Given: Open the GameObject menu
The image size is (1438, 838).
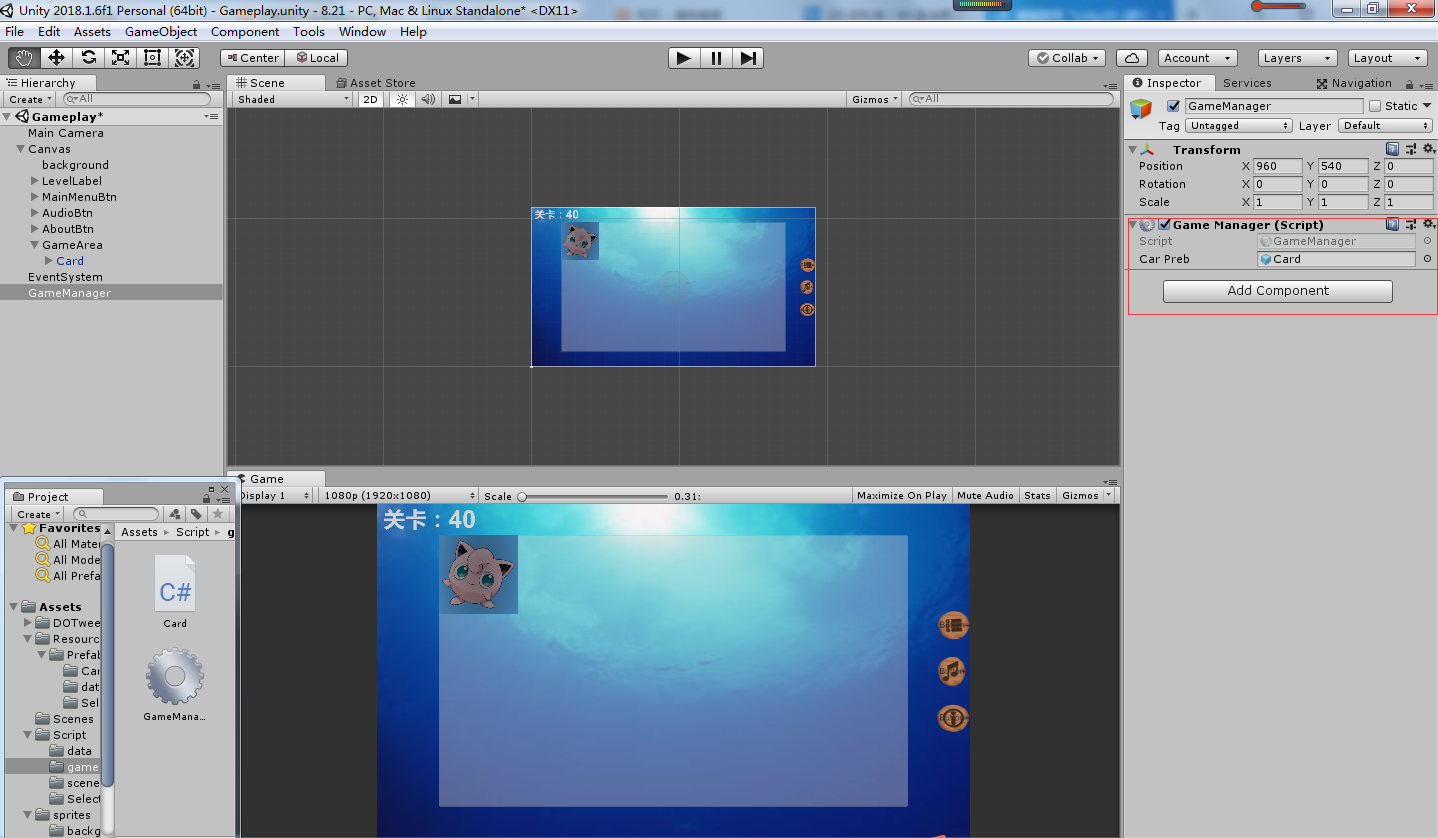Looking at the screenshot, I should pyautogui.click(x=161, y=32).
